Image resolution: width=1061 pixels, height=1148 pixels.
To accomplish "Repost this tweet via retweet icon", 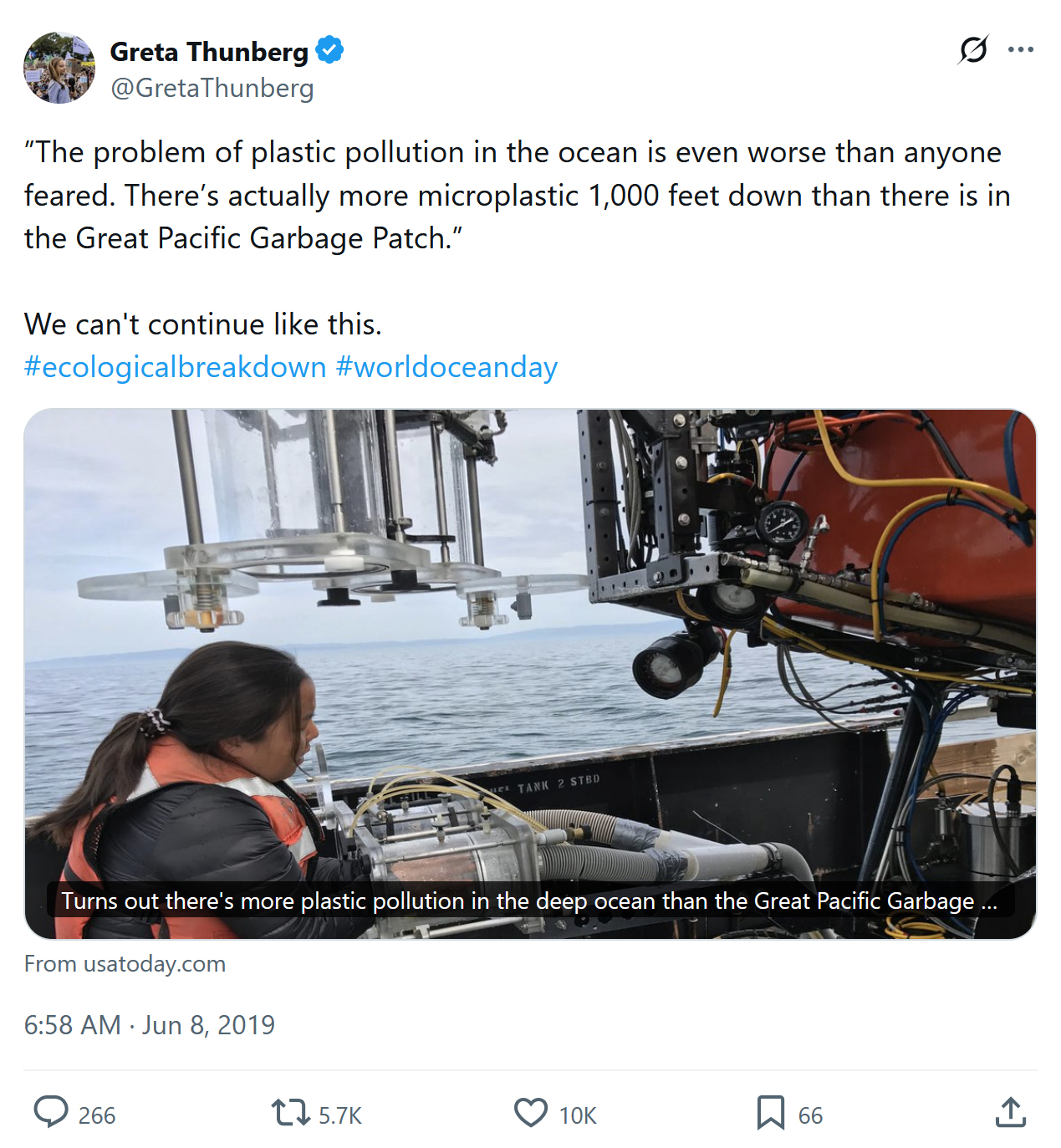I will 290,1113.
